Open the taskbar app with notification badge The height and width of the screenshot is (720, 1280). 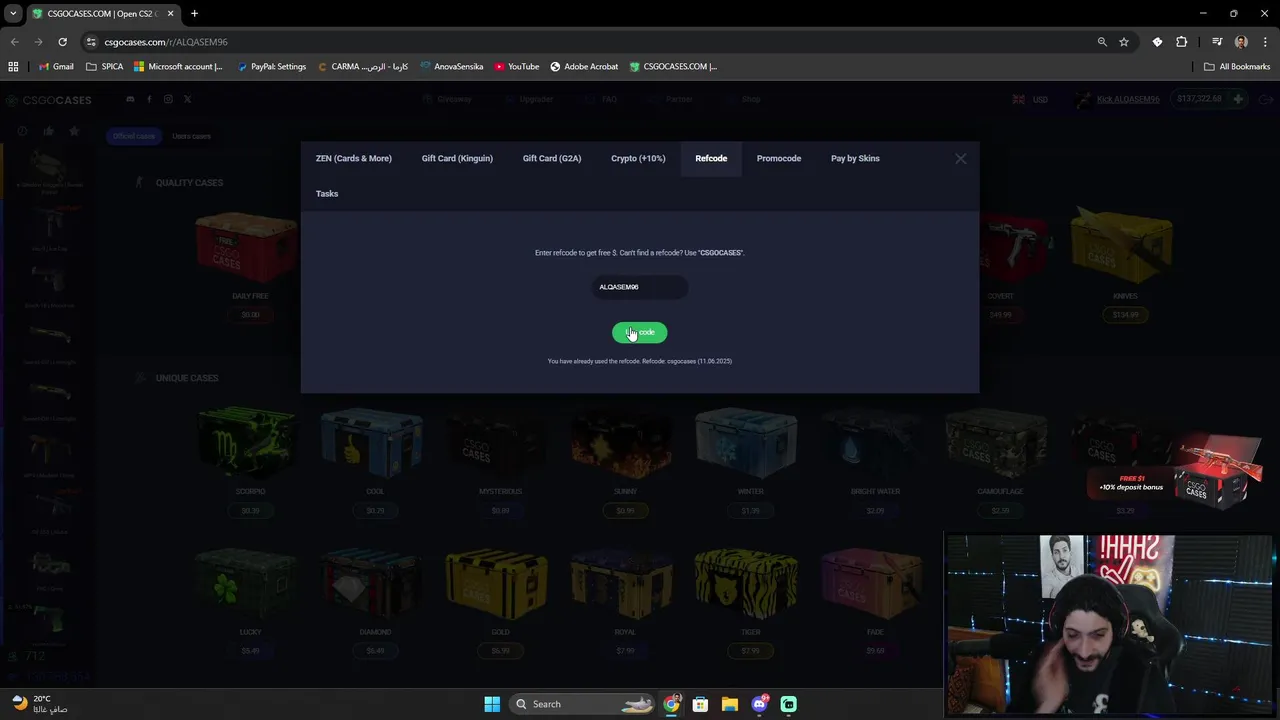coord(760,704)
